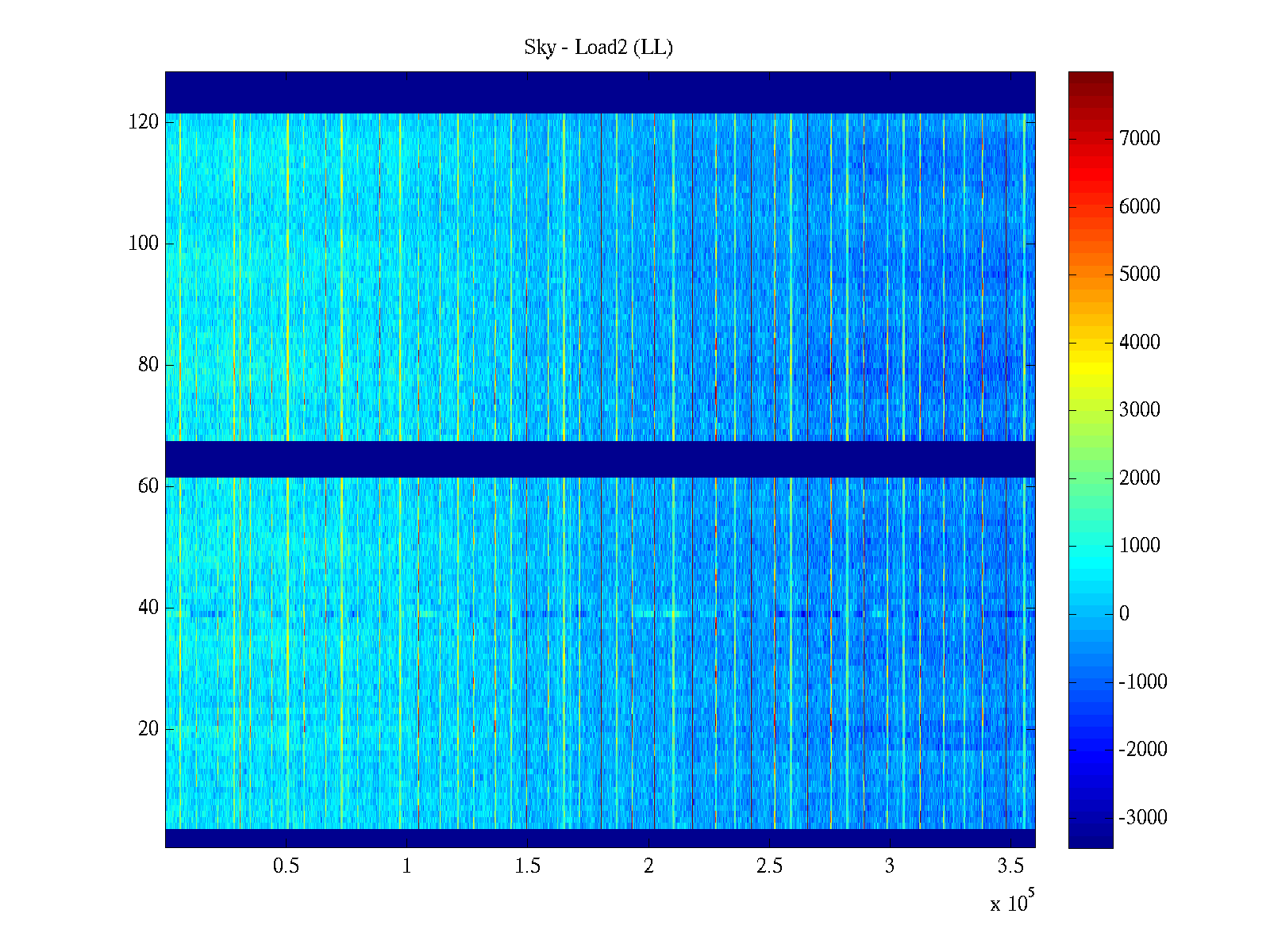Select the y-axis tick label 20
1270x952 pixels.
tap(148, 729)
